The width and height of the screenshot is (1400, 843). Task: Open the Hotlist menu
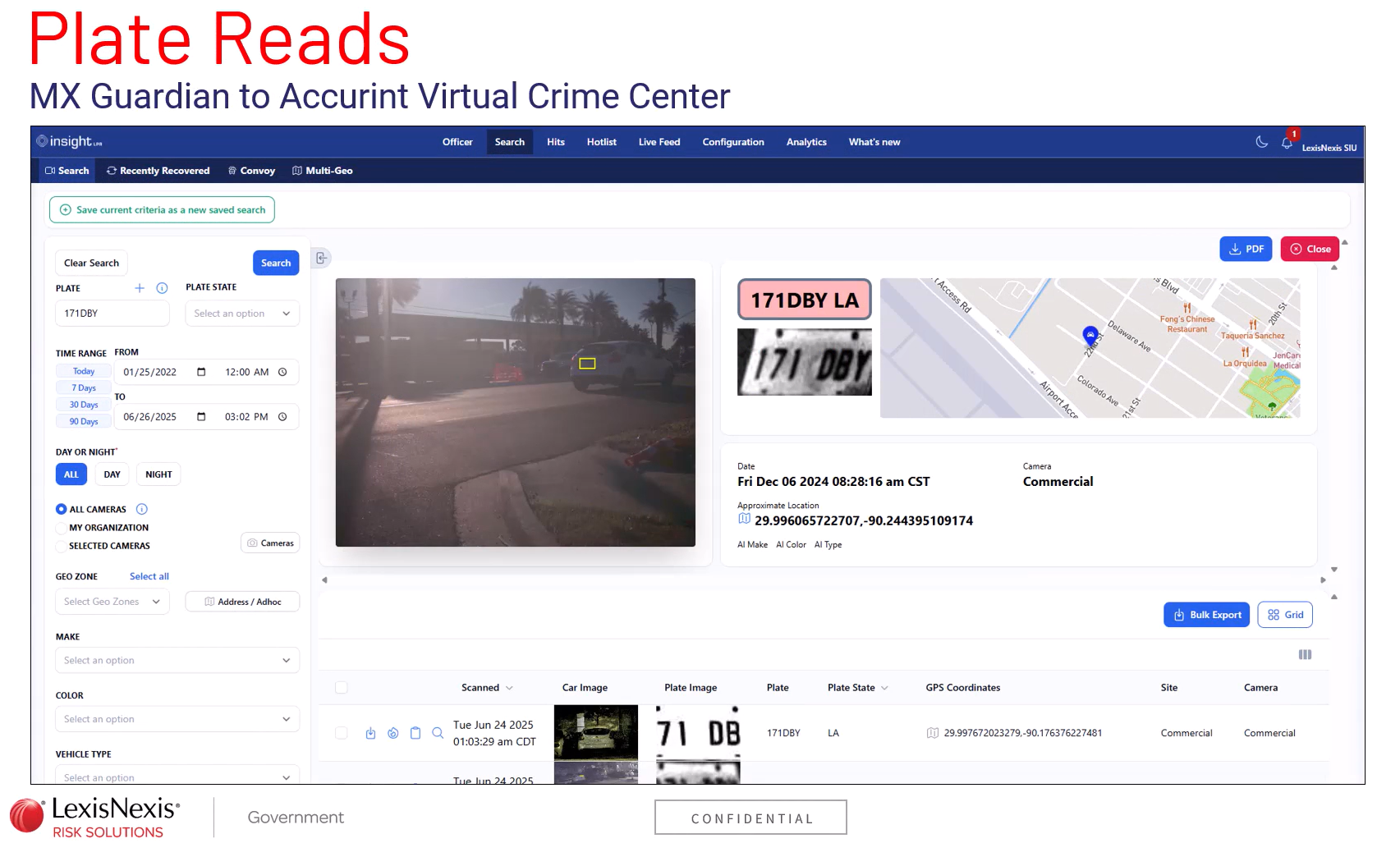tap(601, 142)
